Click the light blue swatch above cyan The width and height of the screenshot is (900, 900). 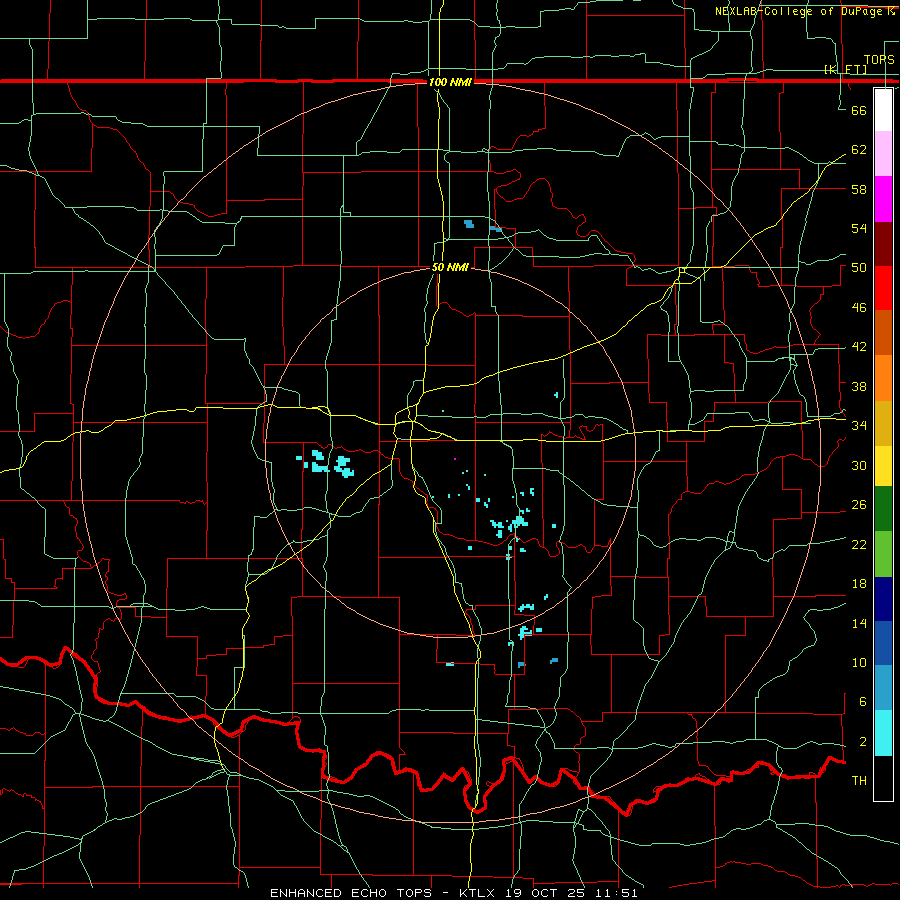coord(883,688)
